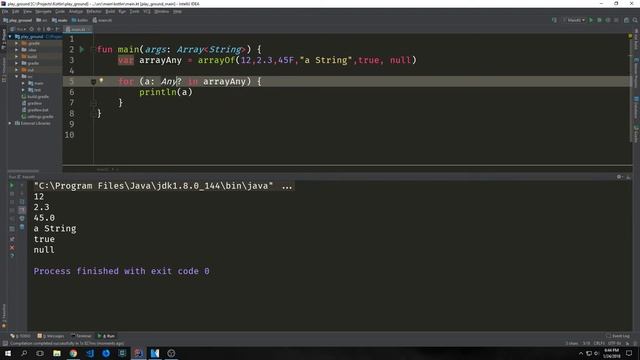Toggle the Project side tool window
The height and width of the screenshot is (360, 640).
pos(4,39)
